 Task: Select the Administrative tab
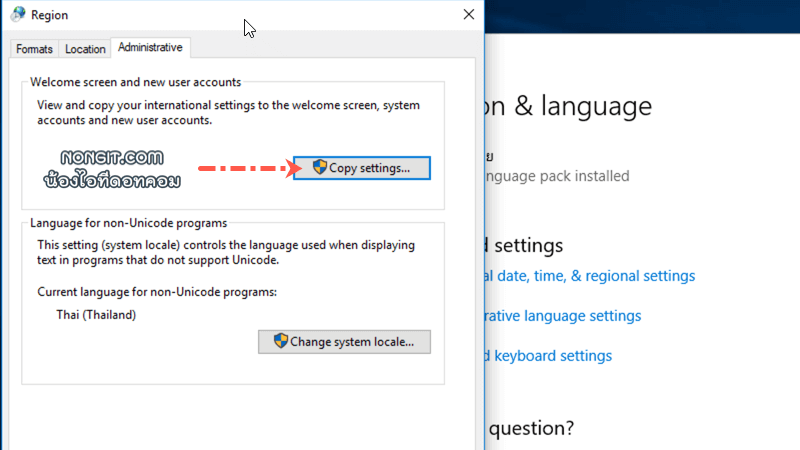click(x=150, y=47)
